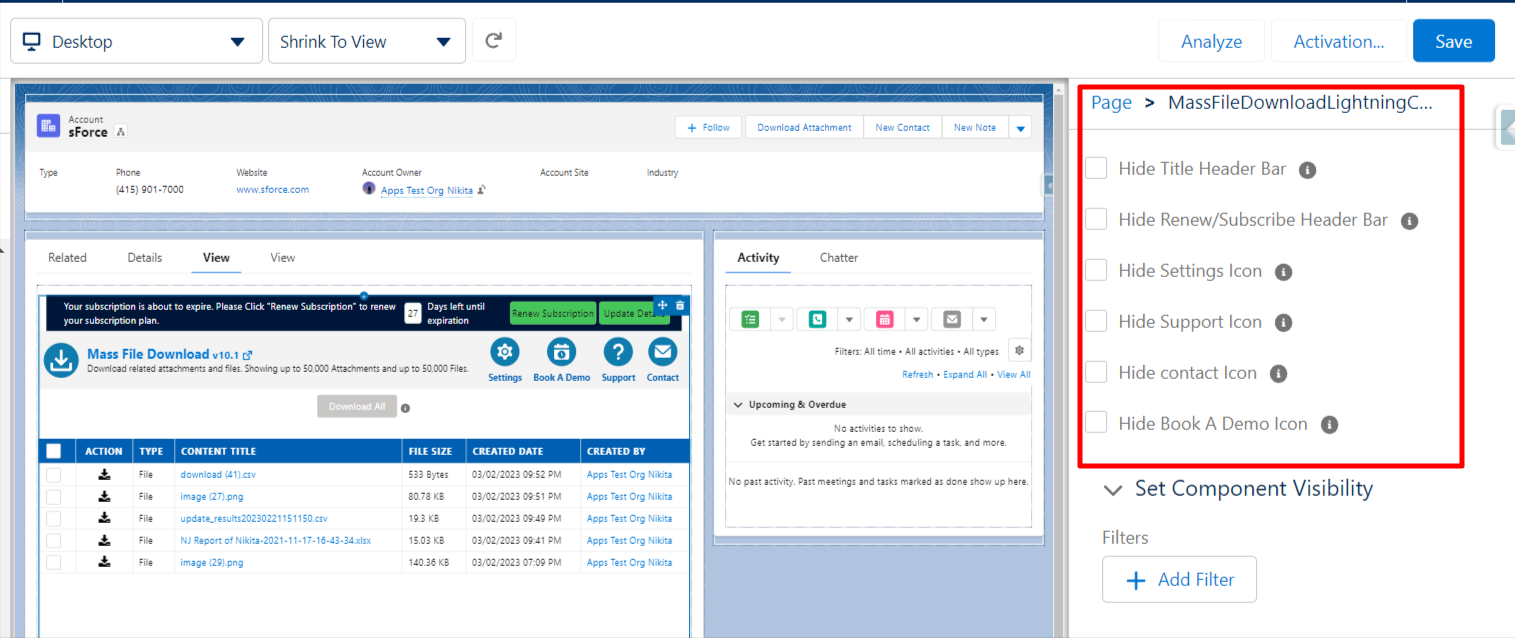The width and height of the screenshot is (1515, 638).
Task: Select all files with header checkbox
Action: tap(54, 451)
